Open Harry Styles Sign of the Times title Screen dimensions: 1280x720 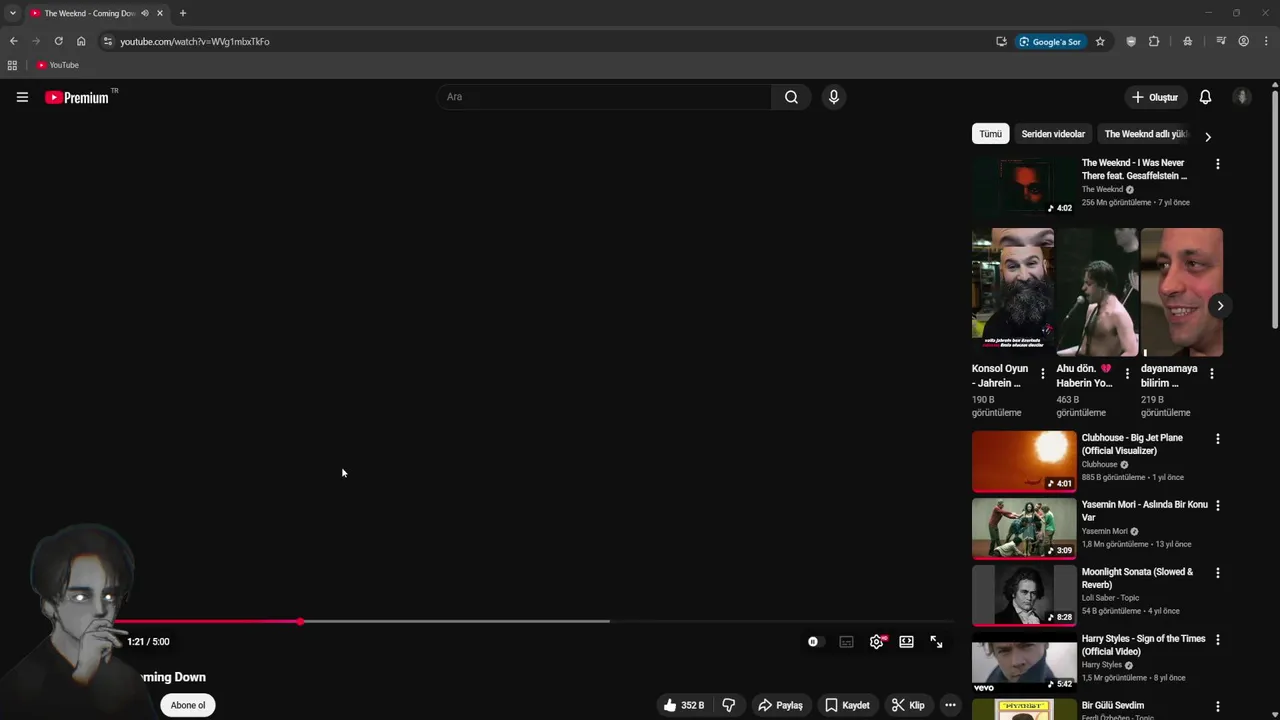point(1144,645)
